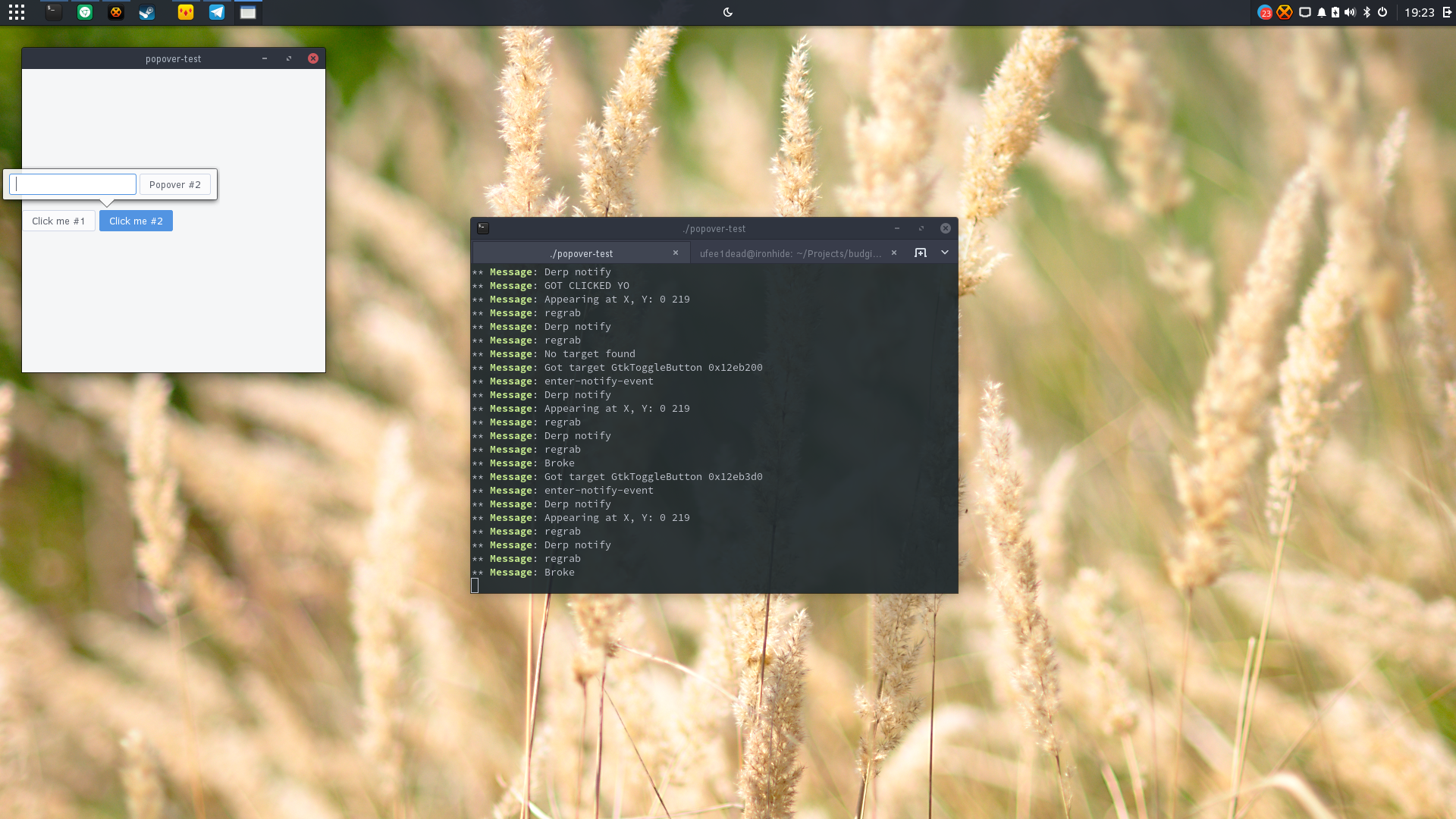Click 'Got target GtkToggleButton 0x12eb200' line
This screenshot has width=1456, height=819.
617,368
